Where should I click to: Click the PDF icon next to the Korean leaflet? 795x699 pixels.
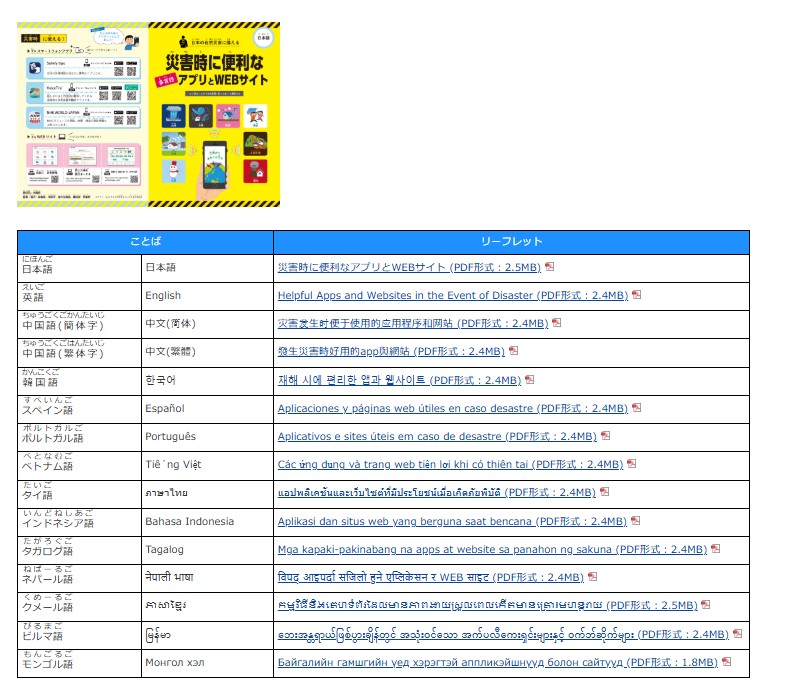point(530,380)
